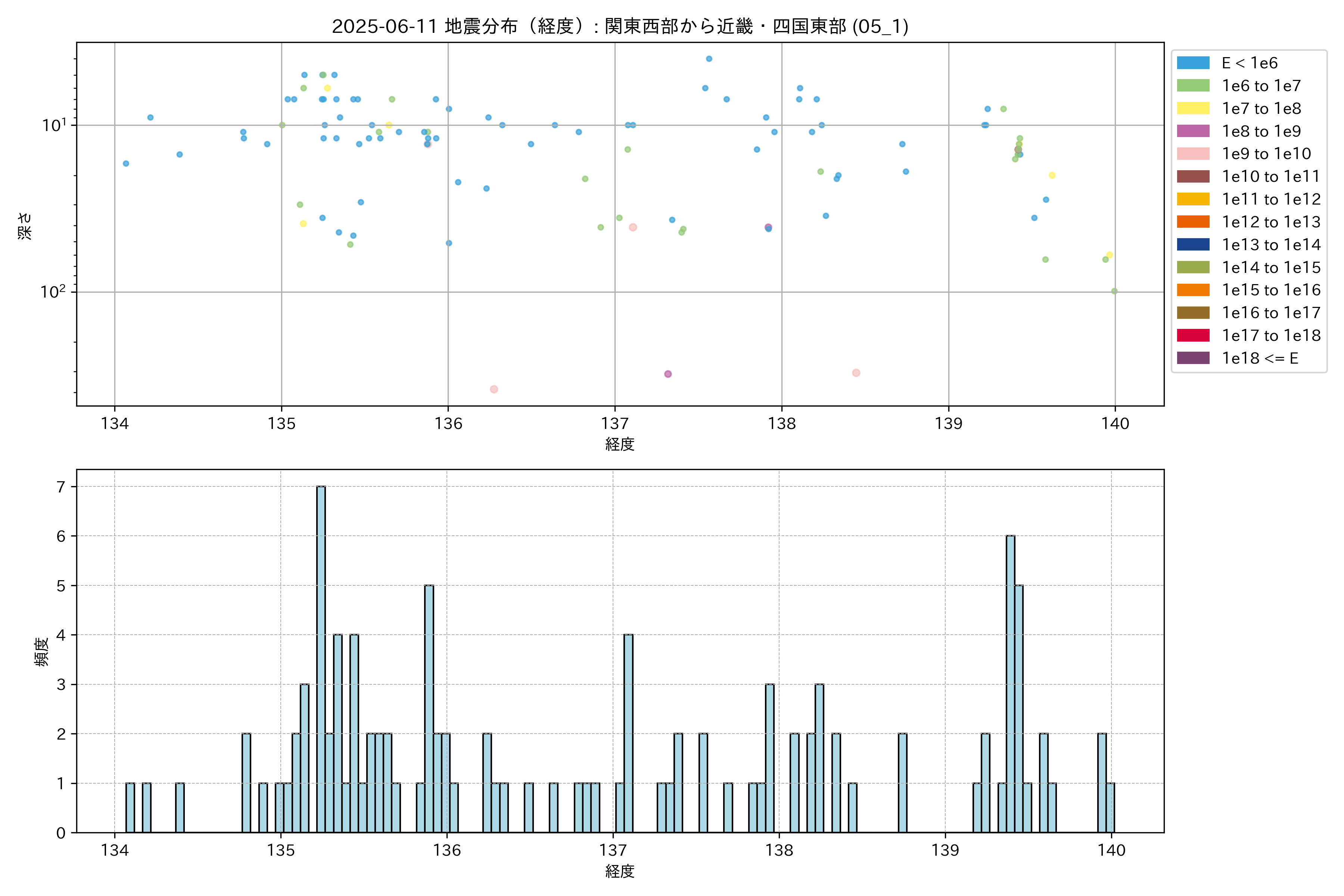Viewport: 1344px width, 896px height.
Task: Click the height-4 histogram bar just right of 137
Action: pos(628,732)
